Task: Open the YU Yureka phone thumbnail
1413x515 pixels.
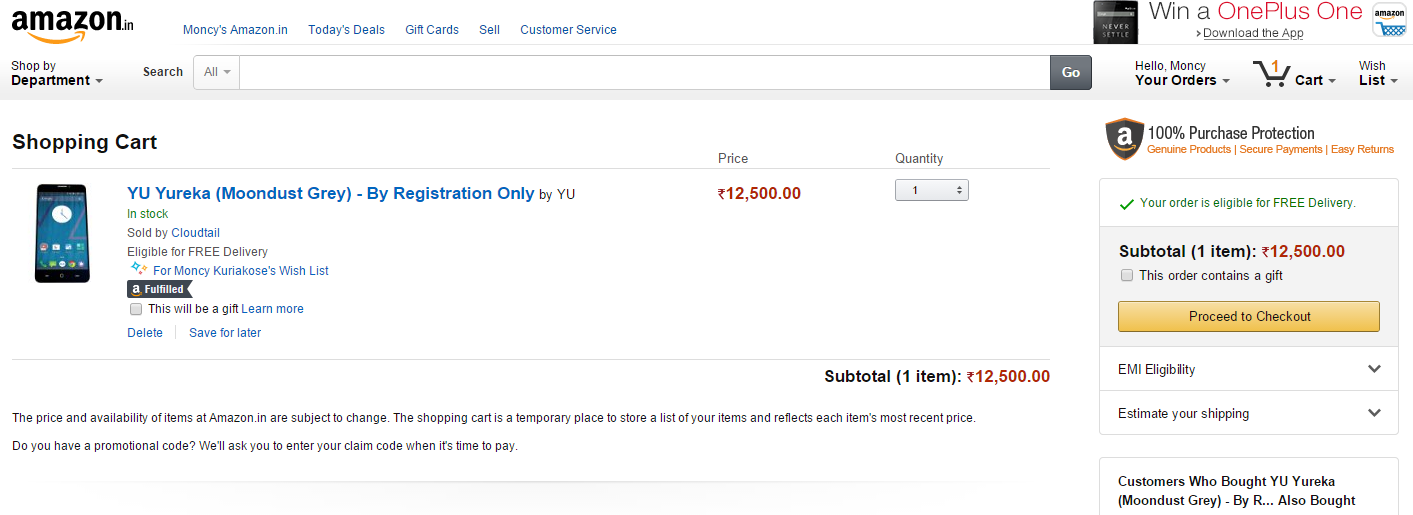Action: (x=61, y=233)
